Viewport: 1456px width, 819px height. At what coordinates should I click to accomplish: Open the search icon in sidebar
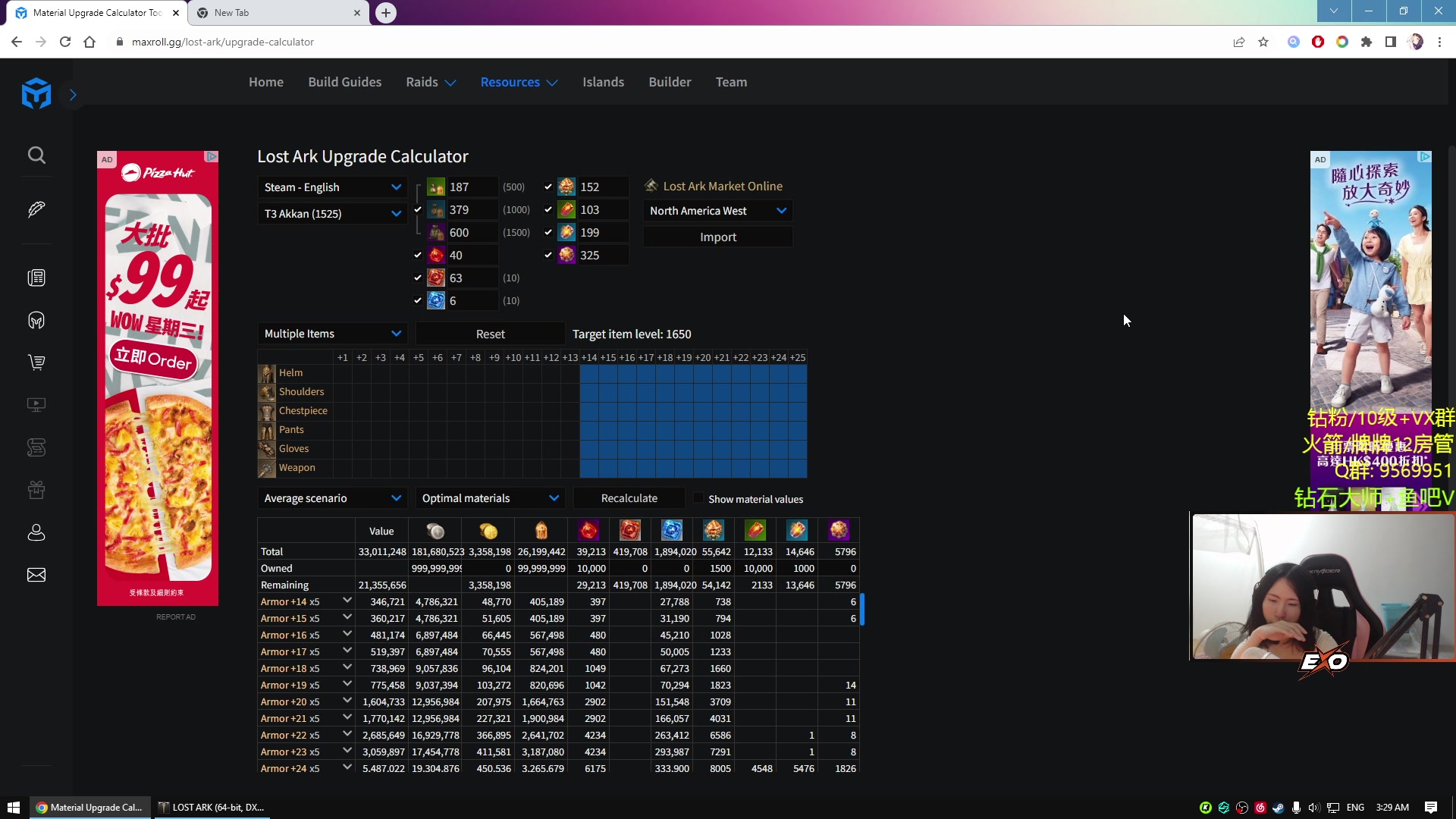pos(36,155)
